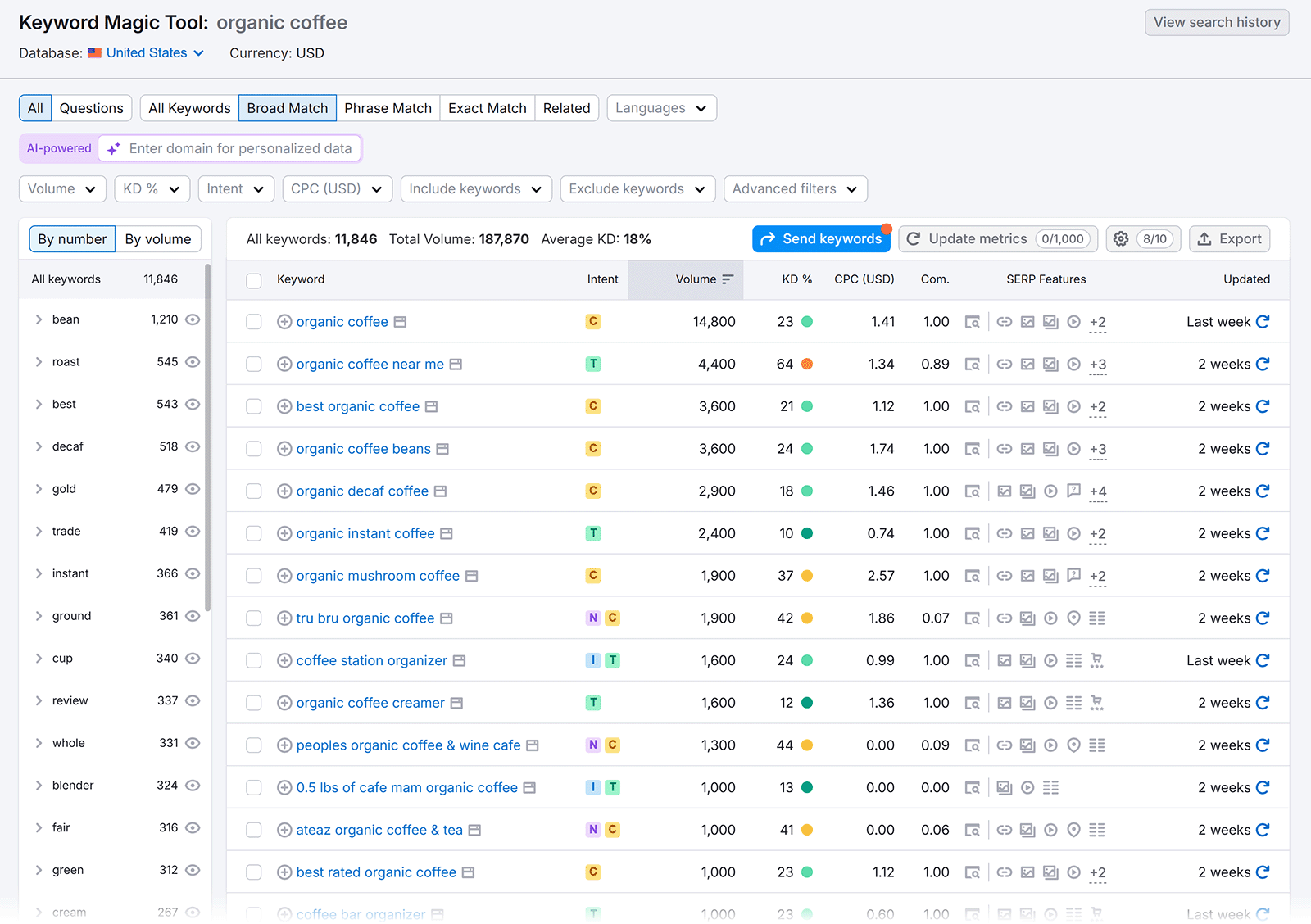
Task: Select the header checkbox to choose all keywords
Action: coord(253,280)
